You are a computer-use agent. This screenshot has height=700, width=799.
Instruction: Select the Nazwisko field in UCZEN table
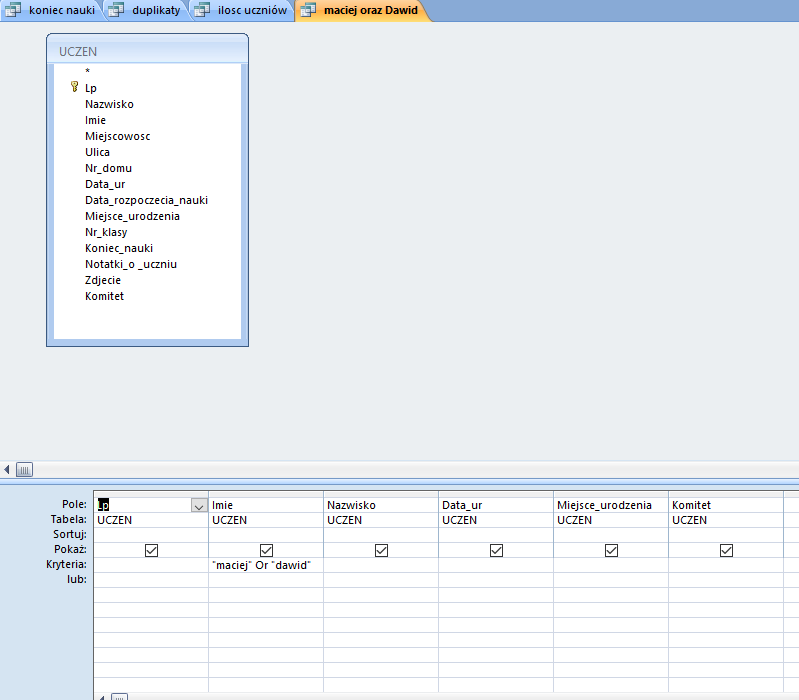[x=109, y=104]
